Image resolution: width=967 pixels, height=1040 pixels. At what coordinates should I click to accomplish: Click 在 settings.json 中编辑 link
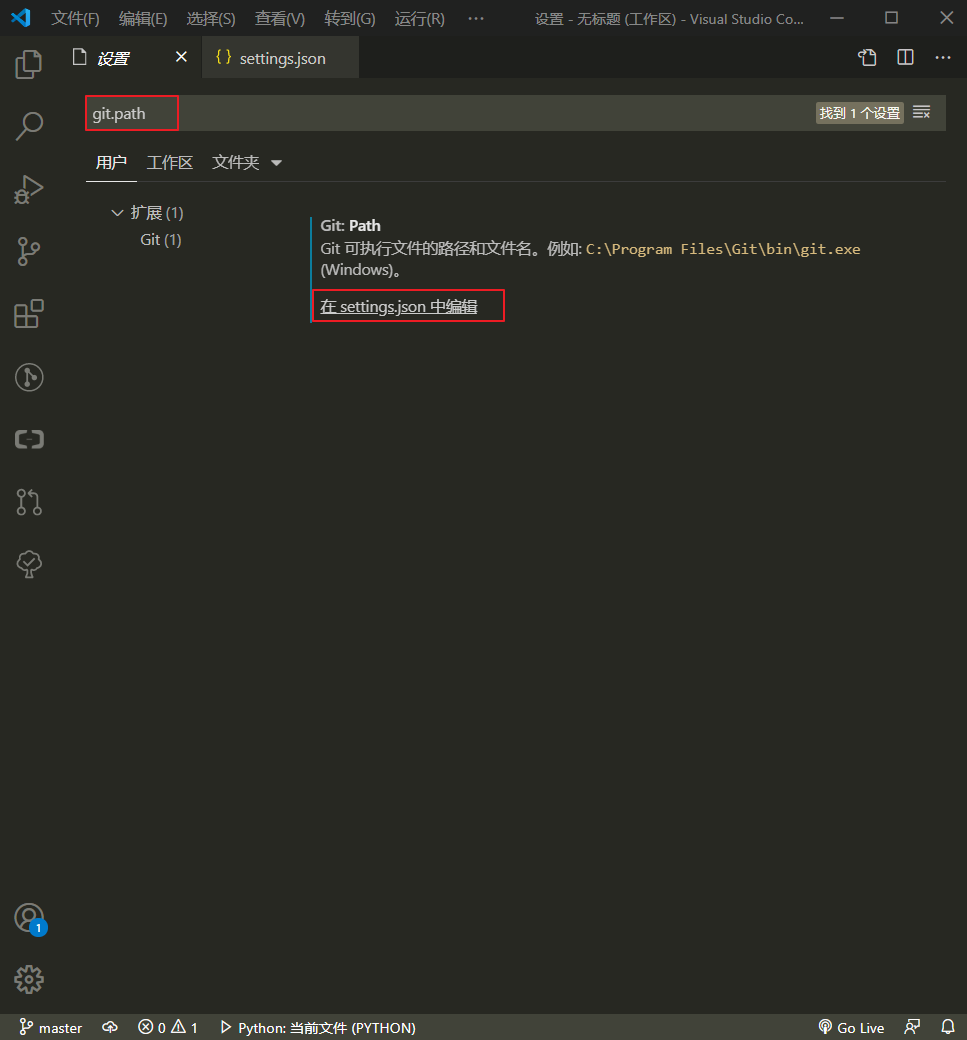399,306
